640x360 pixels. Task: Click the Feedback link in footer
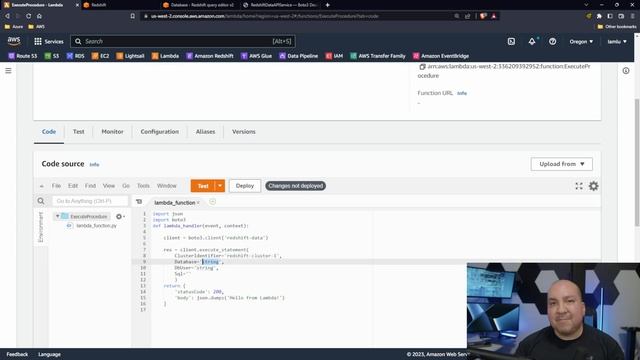(x=17, y=354)
